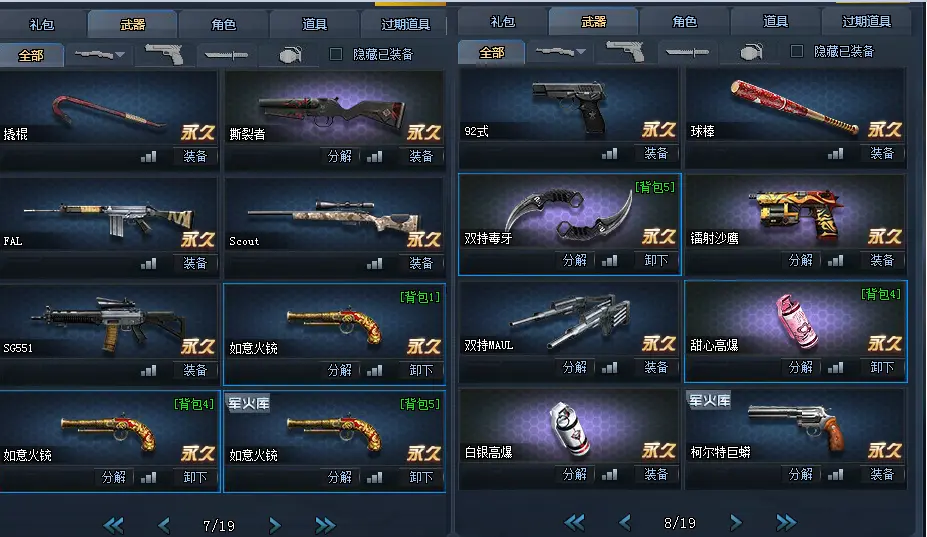View stats bars icon for FAL
This screenshot has height=537, width=927.
148,263
